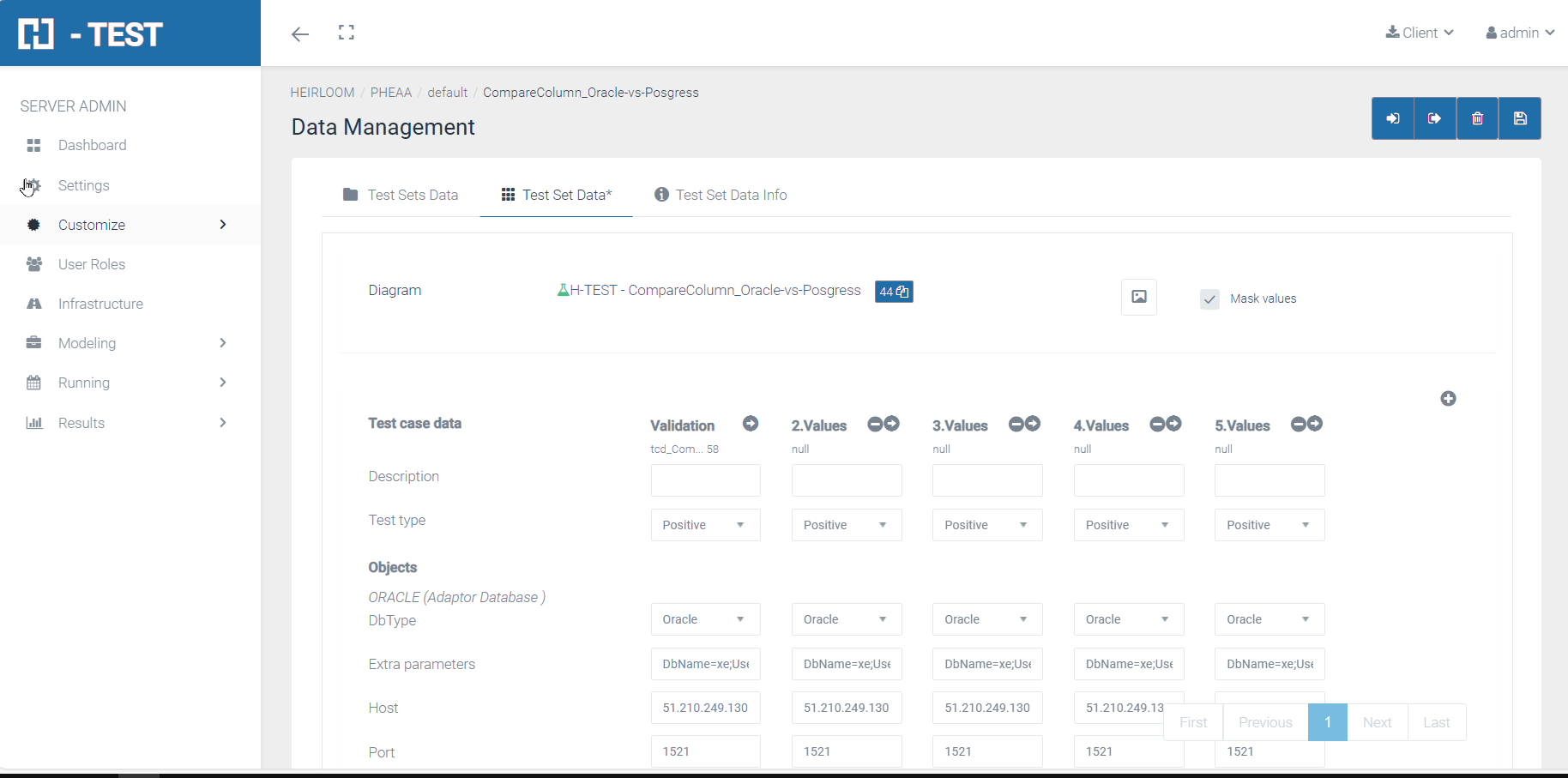The image size is (1568, 778).
Task: Click the plus icon to add column
Action: point(1448,398)
